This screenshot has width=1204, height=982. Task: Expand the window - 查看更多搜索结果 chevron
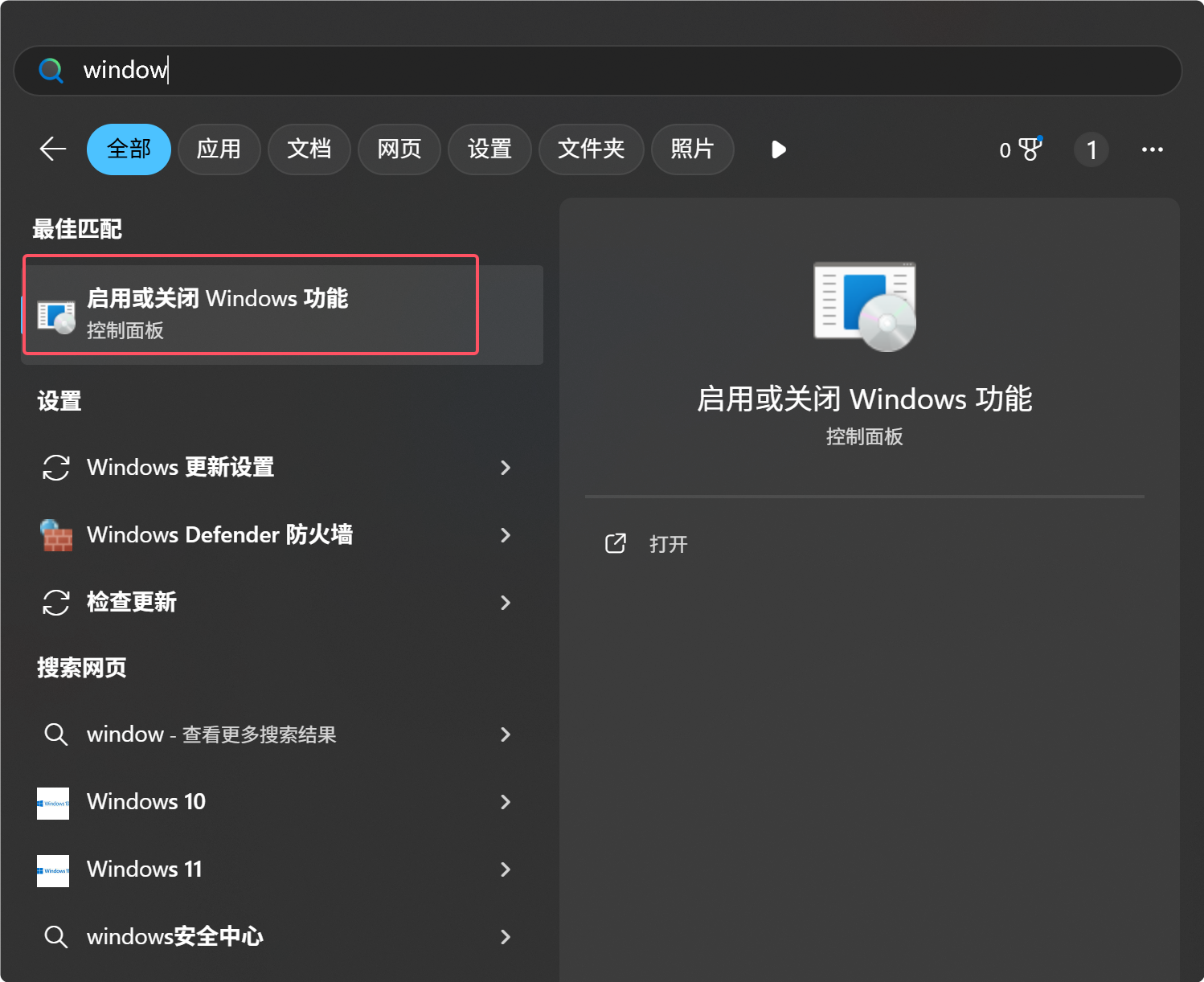tap(506, 734)
